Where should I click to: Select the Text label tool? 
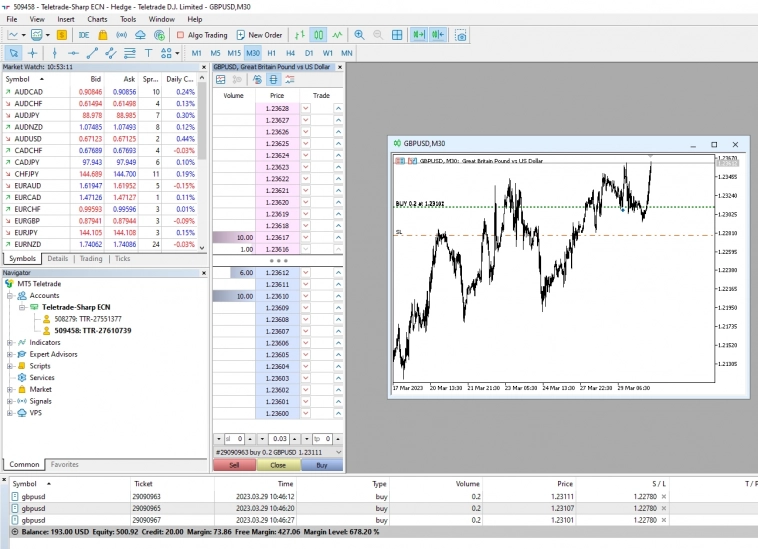pos(149,53)
